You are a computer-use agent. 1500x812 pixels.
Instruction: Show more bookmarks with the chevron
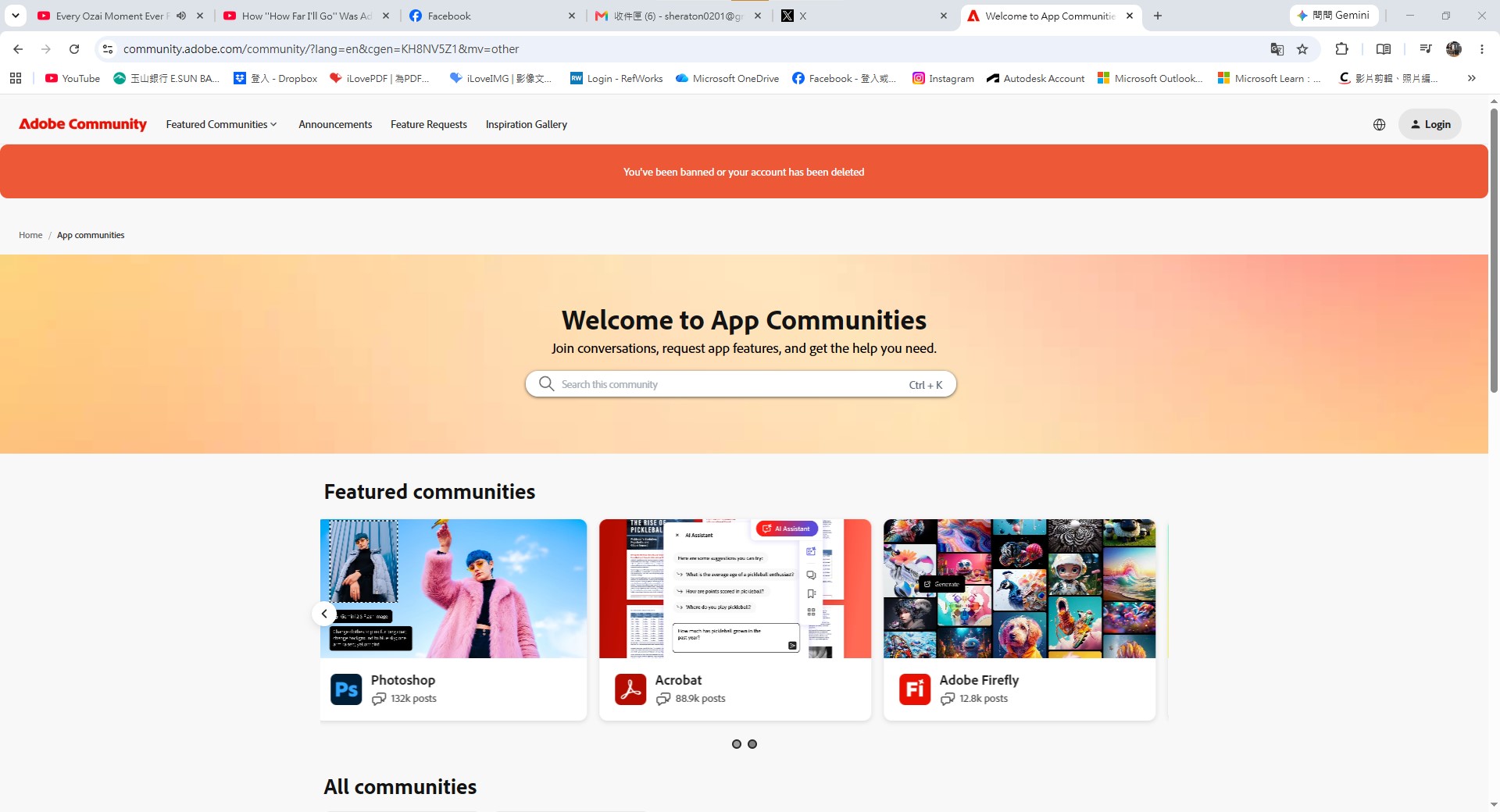(x=1472, y=78)
